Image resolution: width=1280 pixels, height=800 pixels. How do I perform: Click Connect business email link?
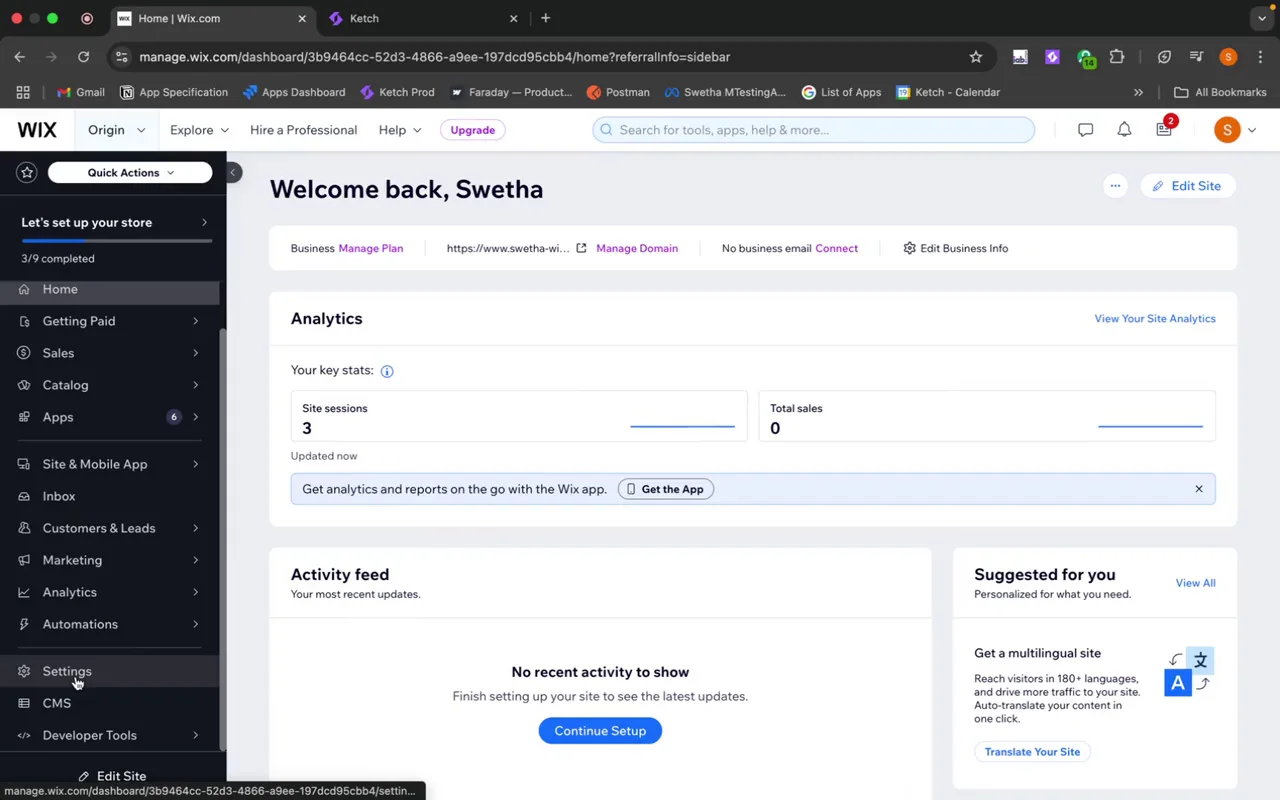[836, 248]
